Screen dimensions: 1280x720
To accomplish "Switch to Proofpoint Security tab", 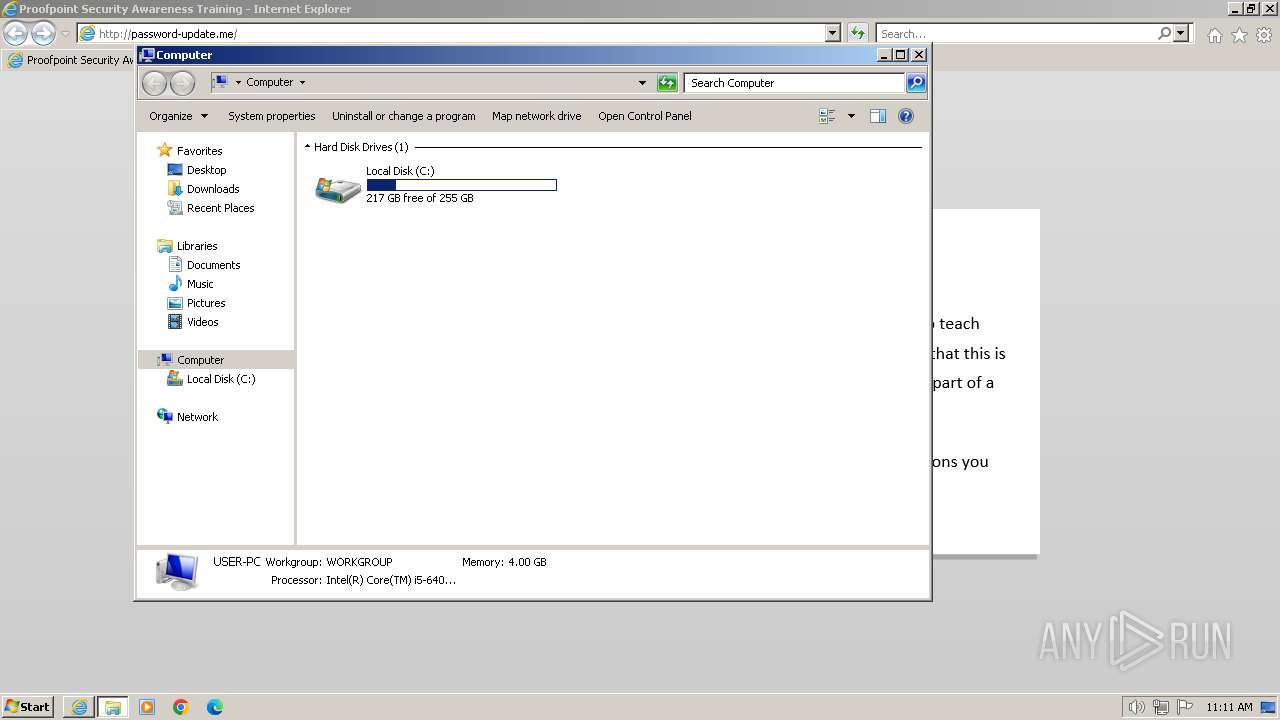I will [x=70, y=60].
